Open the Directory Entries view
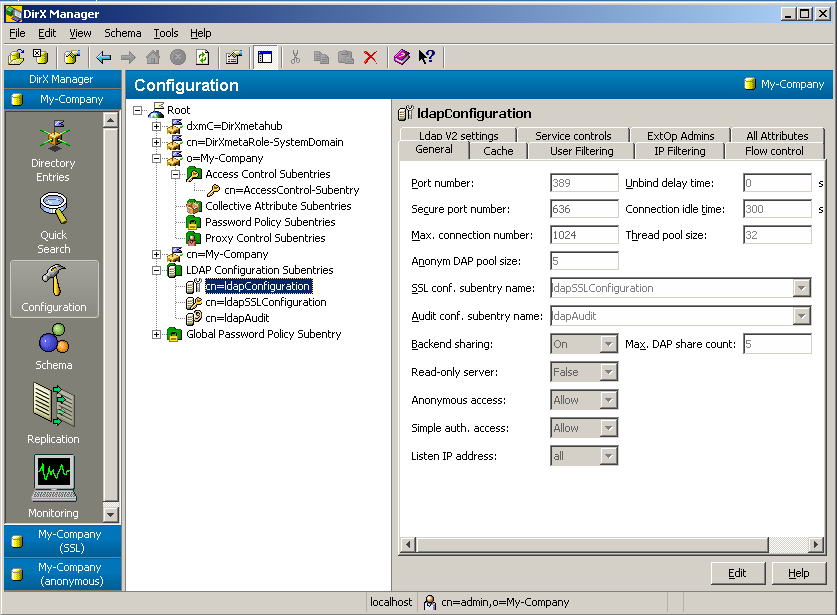The image size is (837, 615). (53, 150)
